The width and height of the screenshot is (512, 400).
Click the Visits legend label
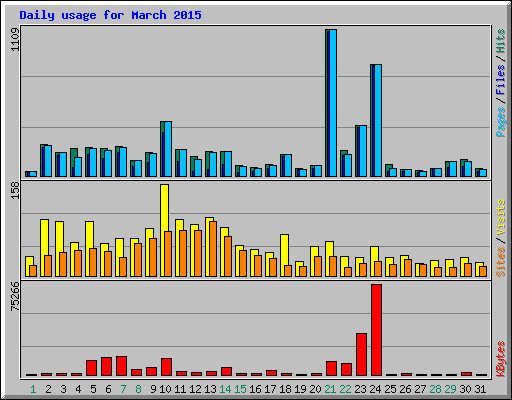[500, 217]
